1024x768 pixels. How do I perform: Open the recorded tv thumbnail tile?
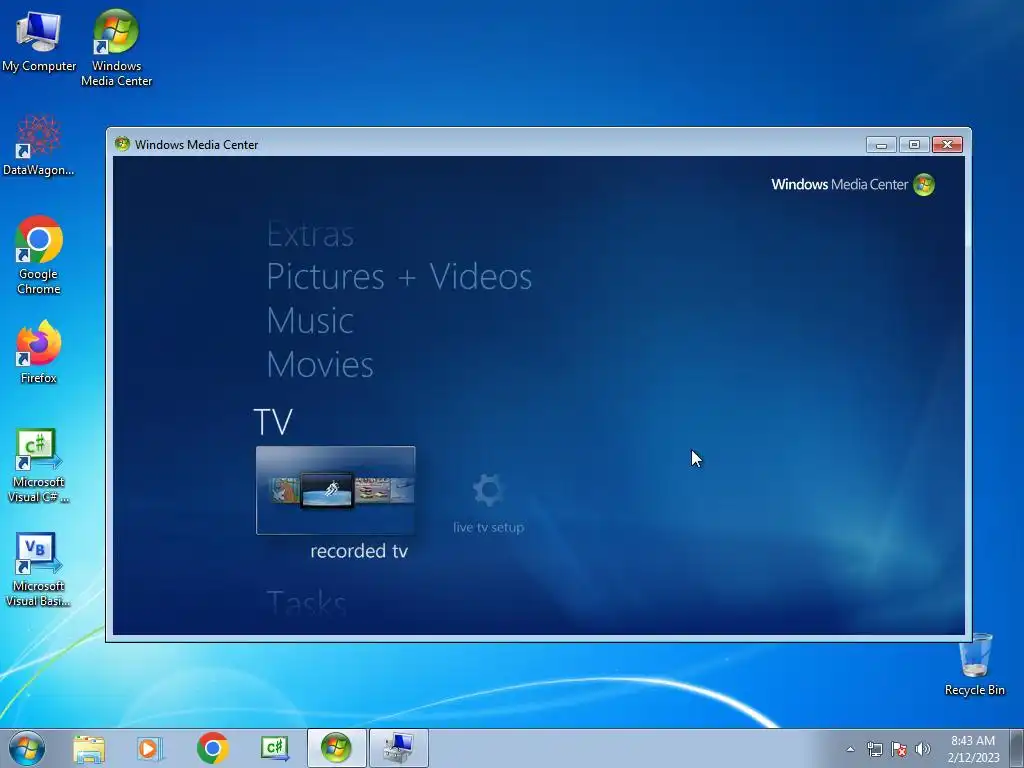coord(336,490)
